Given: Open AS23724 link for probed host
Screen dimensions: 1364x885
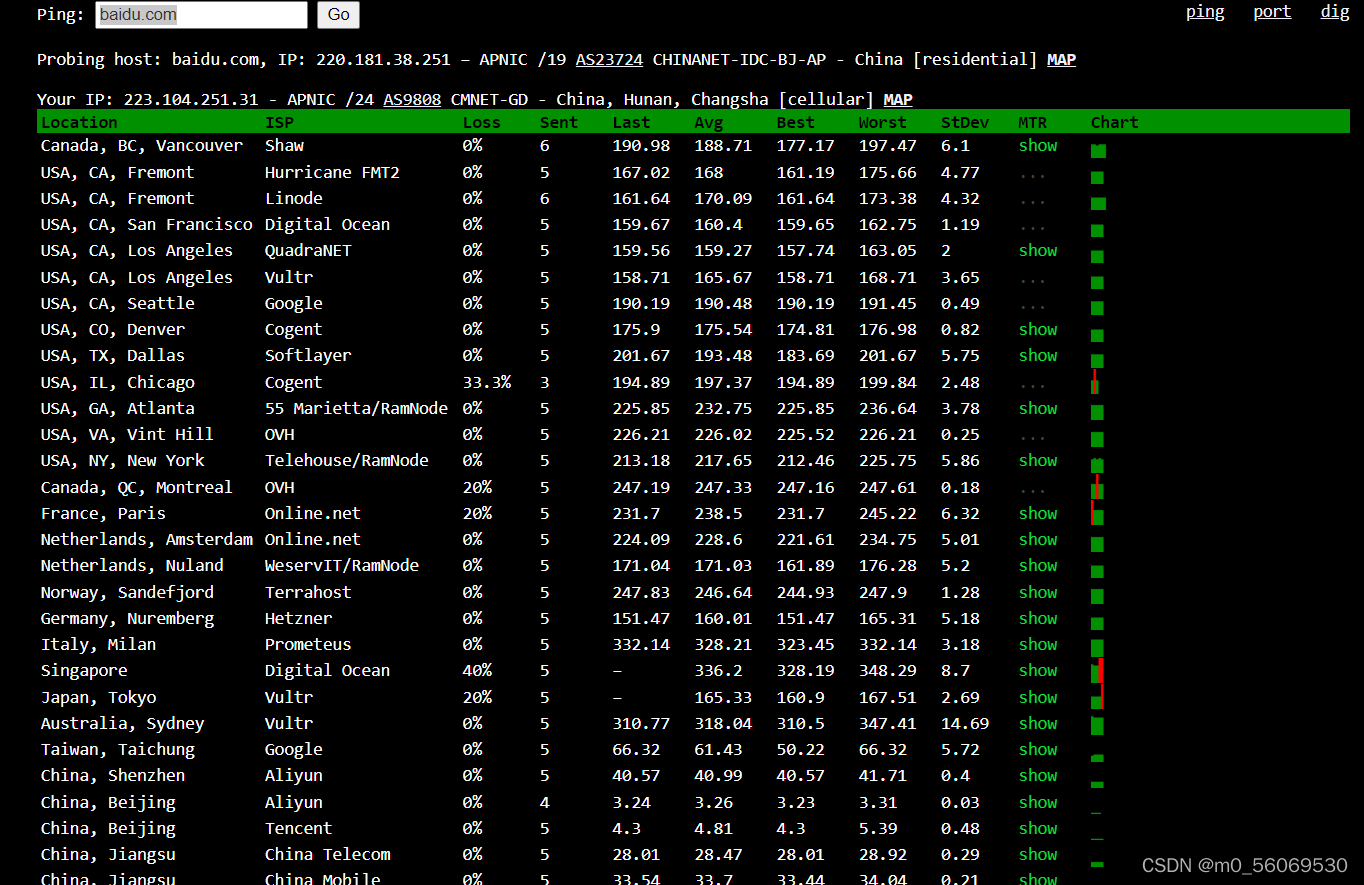Looking at the screenshot, I should point(609,59).
